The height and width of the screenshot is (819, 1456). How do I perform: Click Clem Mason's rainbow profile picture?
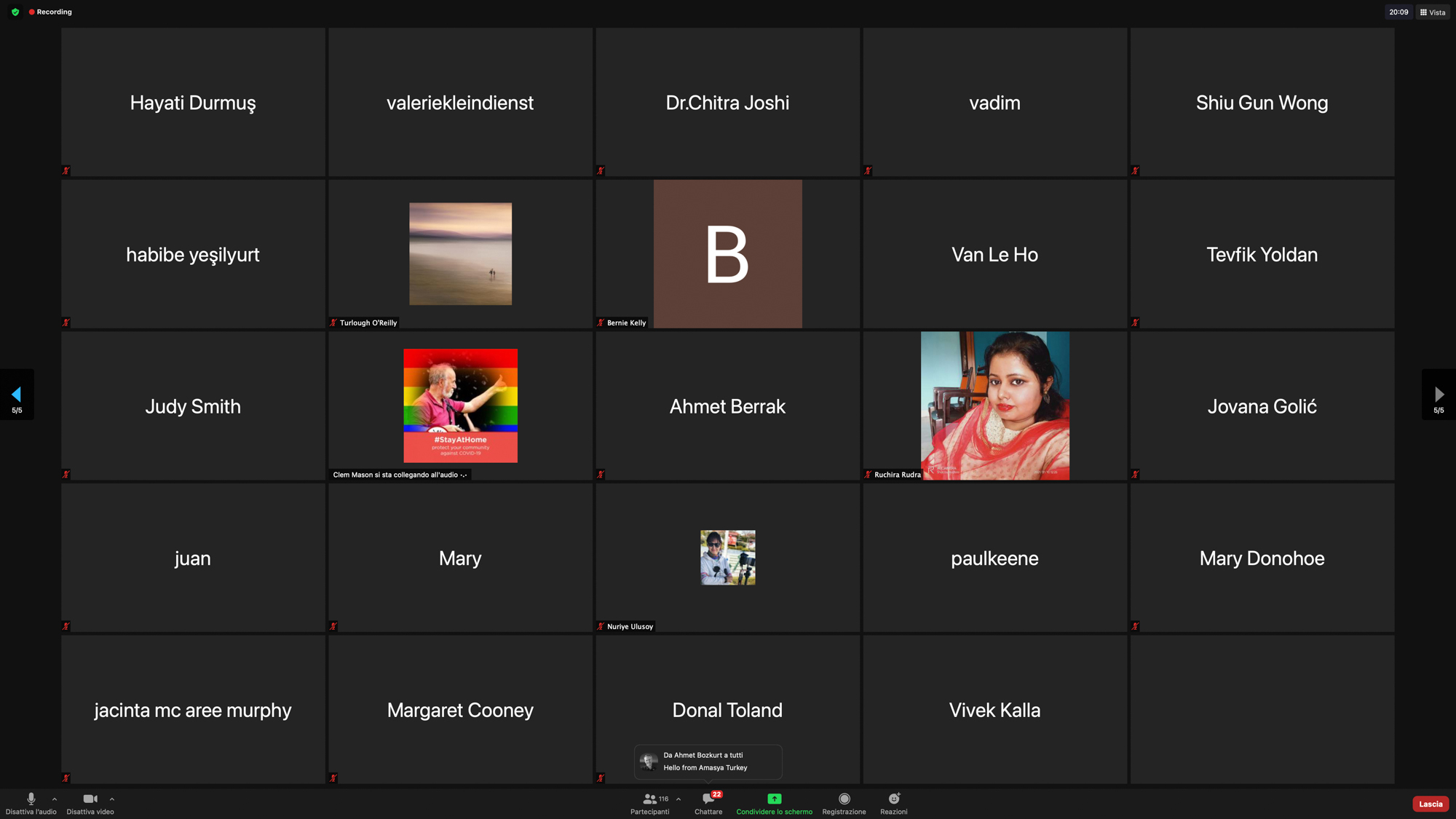click(x=460, y=405)
